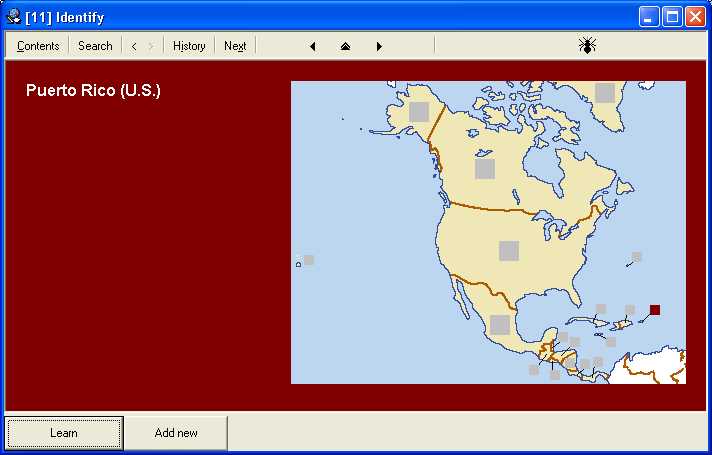
Task: Choose the gray marker over Mexico
Action: [x=500, y=324]
